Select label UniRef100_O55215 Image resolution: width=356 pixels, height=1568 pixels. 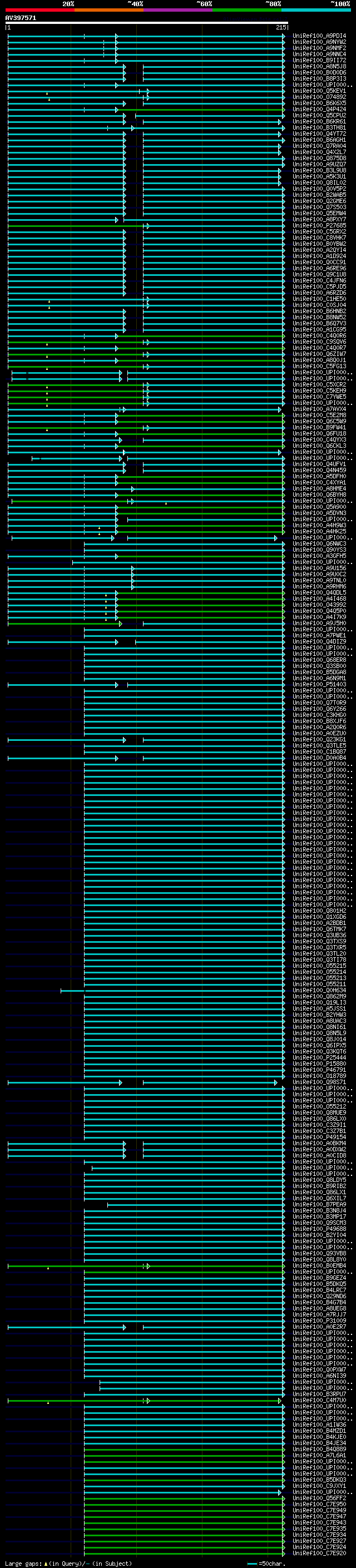coord(319,966)
